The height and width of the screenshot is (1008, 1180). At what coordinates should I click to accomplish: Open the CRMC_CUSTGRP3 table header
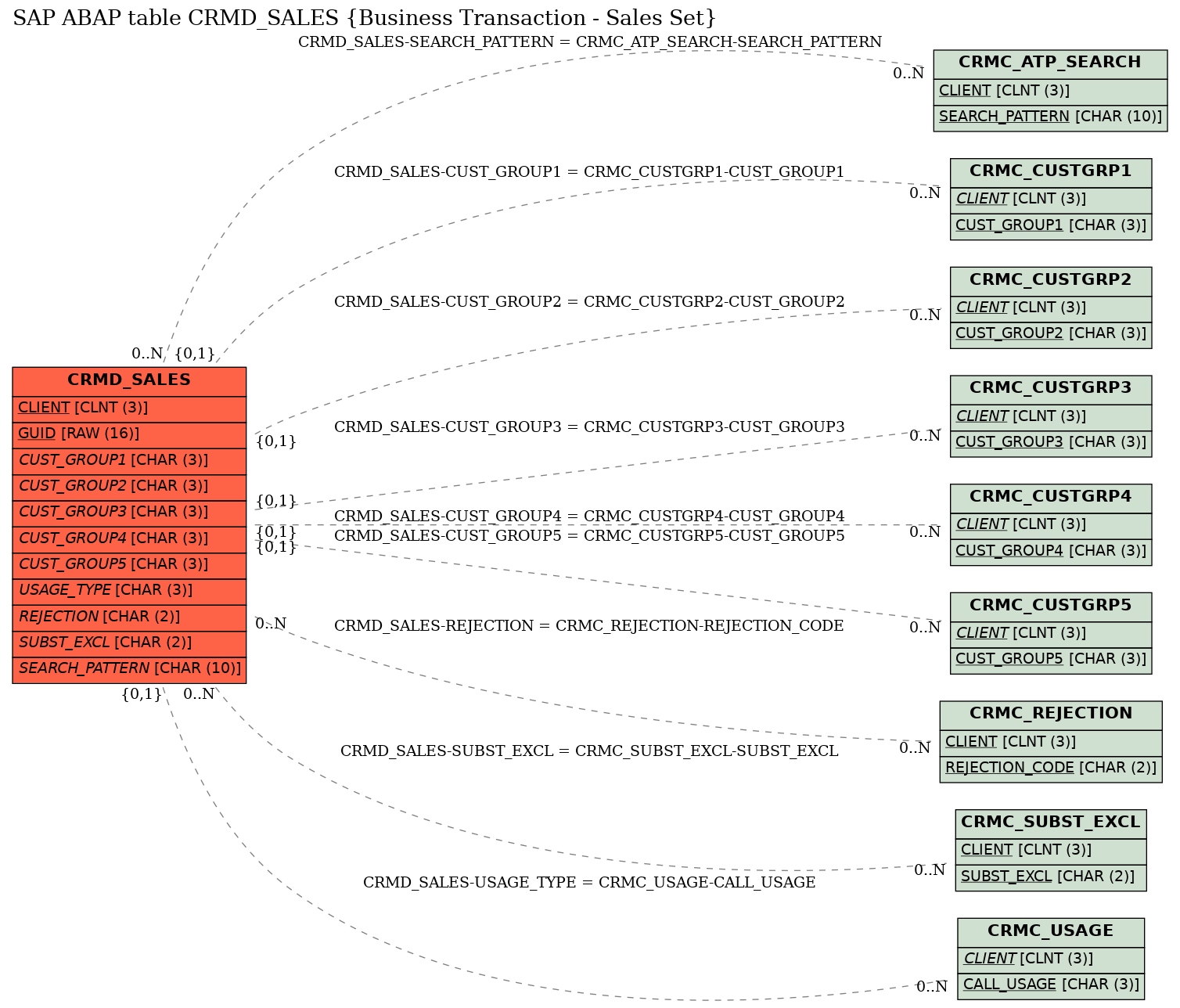click(1051, 389)
